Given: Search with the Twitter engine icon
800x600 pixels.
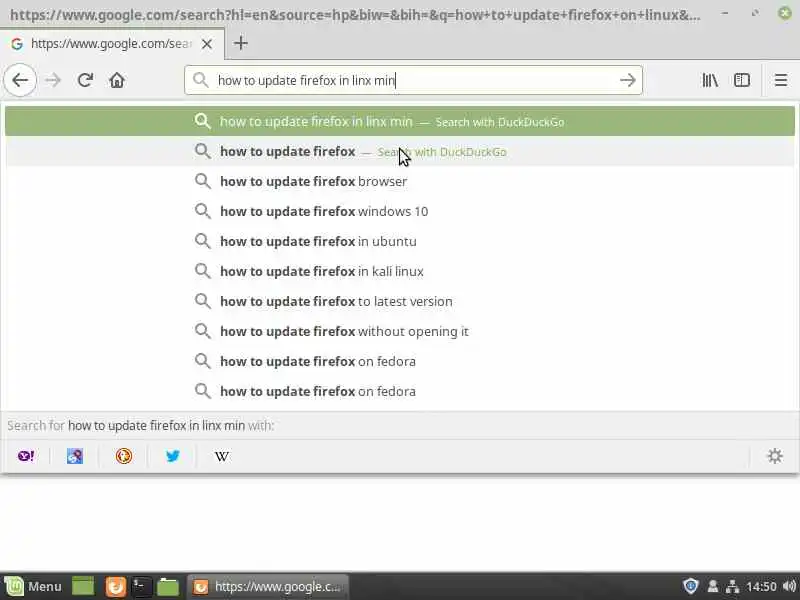Looking at the screenshot, I should tap(172, 456).
